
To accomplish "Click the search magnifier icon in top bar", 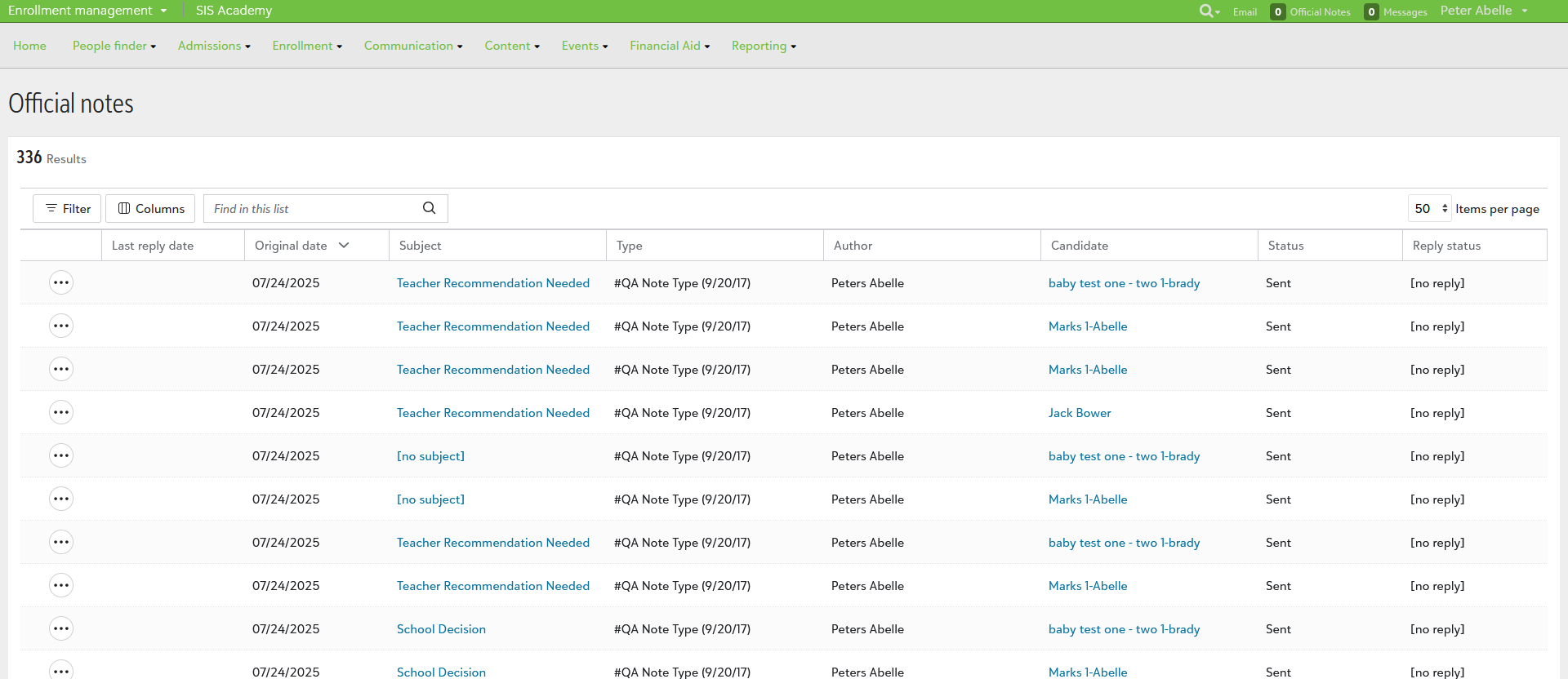I will point(1207,11).
